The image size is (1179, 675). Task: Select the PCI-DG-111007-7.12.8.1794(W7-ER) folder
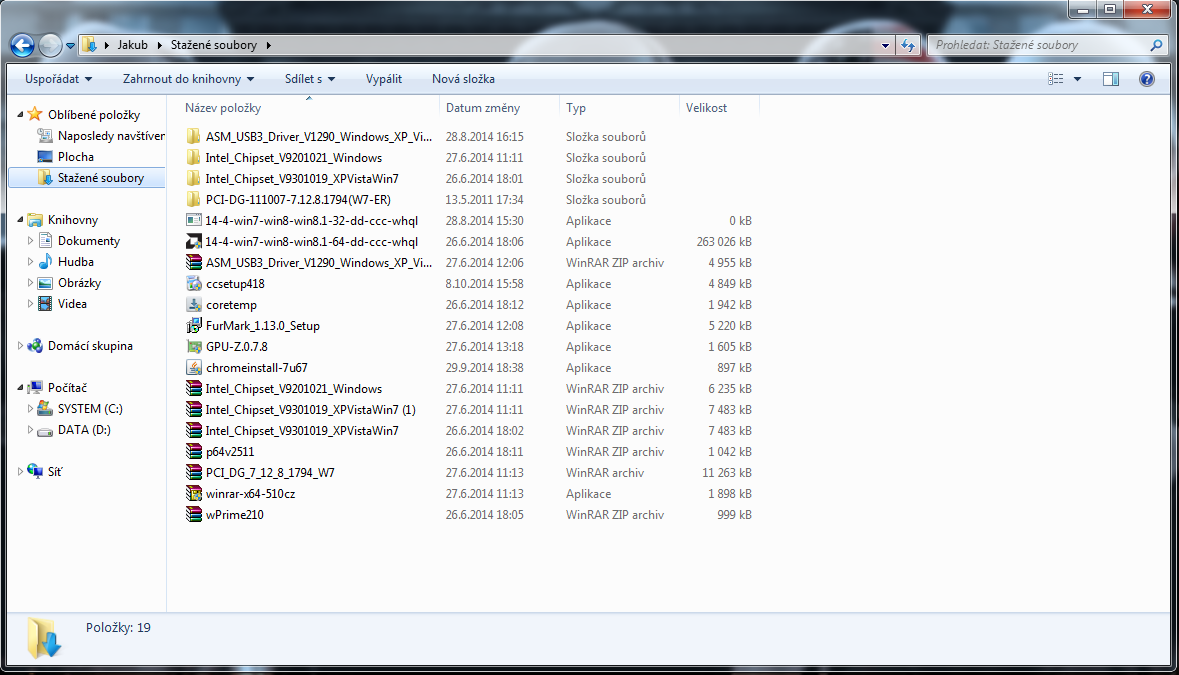tap(298, 200)
